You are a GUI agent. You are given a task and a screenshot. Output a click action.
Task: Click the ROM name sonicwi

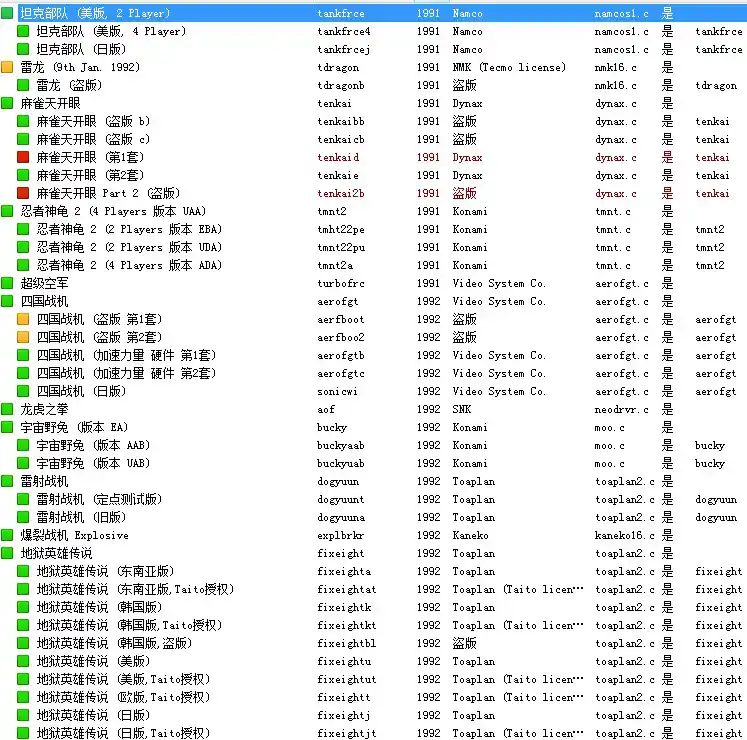coord(339,392)
